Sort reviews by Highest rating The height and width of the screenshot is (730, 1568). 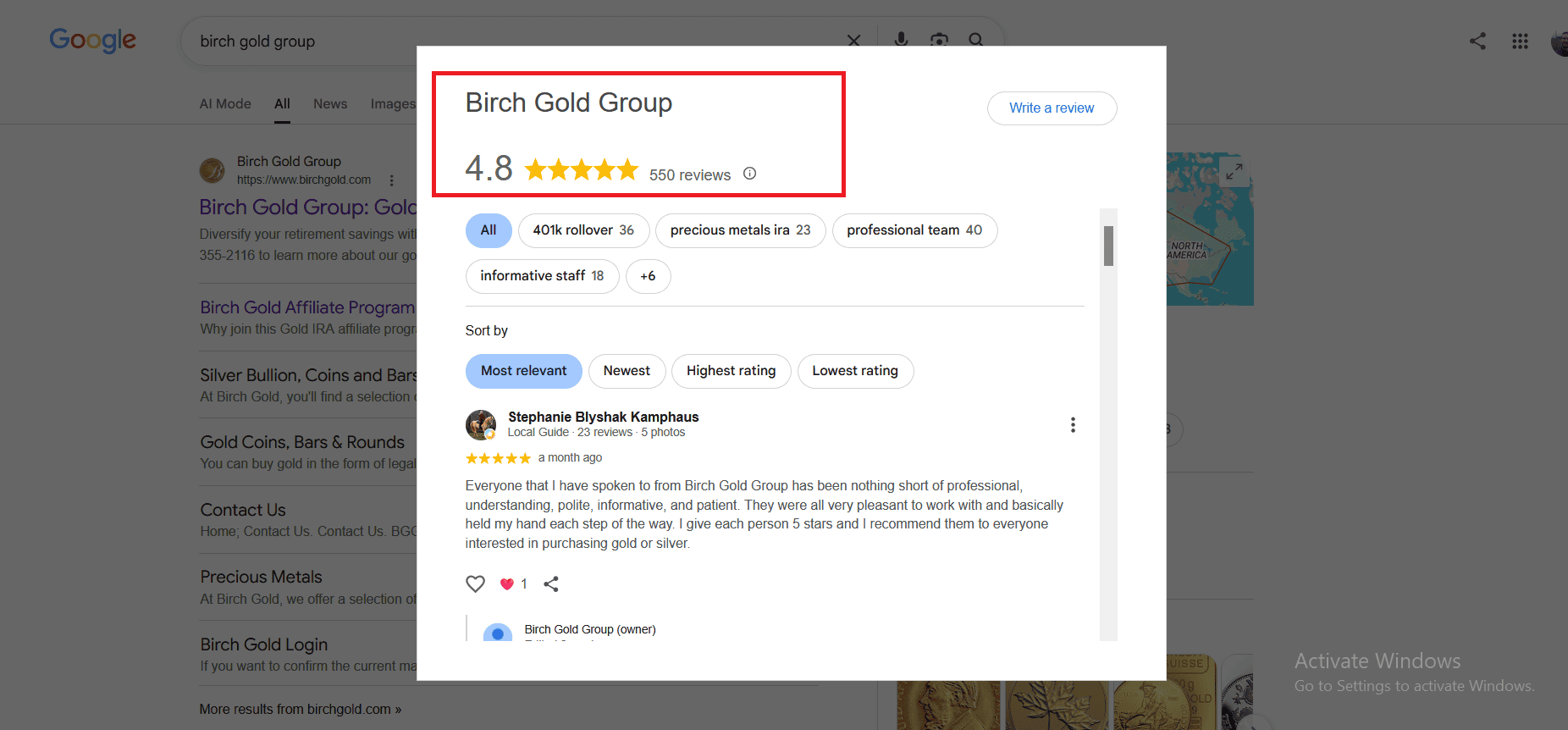[731, 371]
